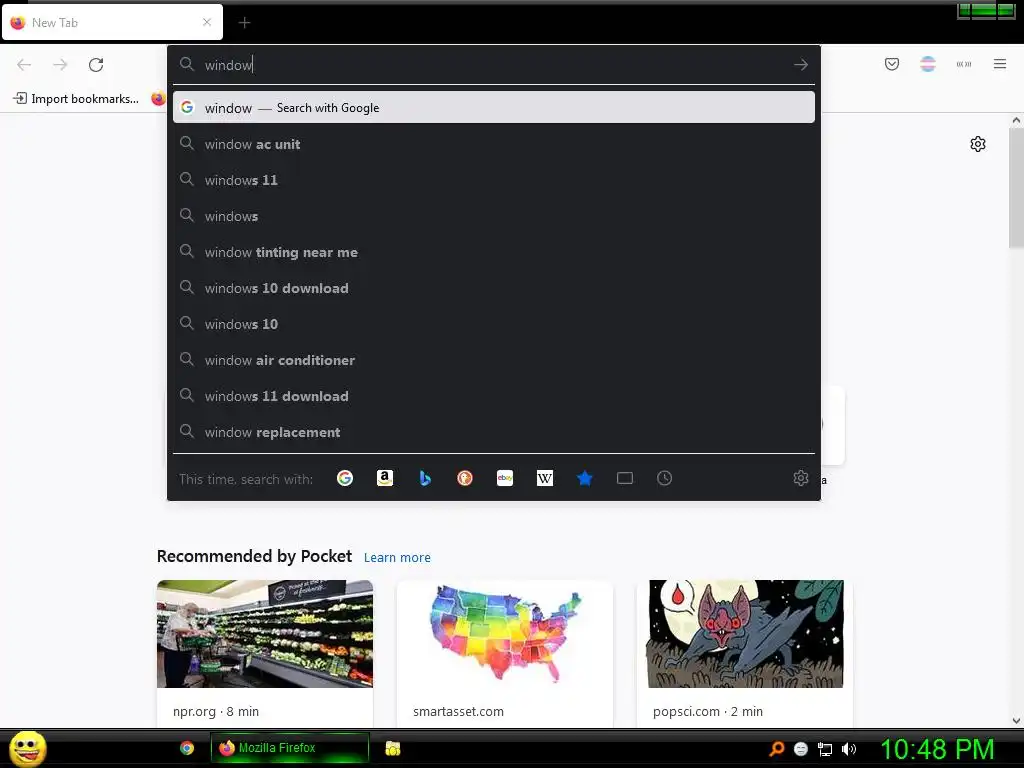Open the striped Firefox account avatar

point(927,64)
